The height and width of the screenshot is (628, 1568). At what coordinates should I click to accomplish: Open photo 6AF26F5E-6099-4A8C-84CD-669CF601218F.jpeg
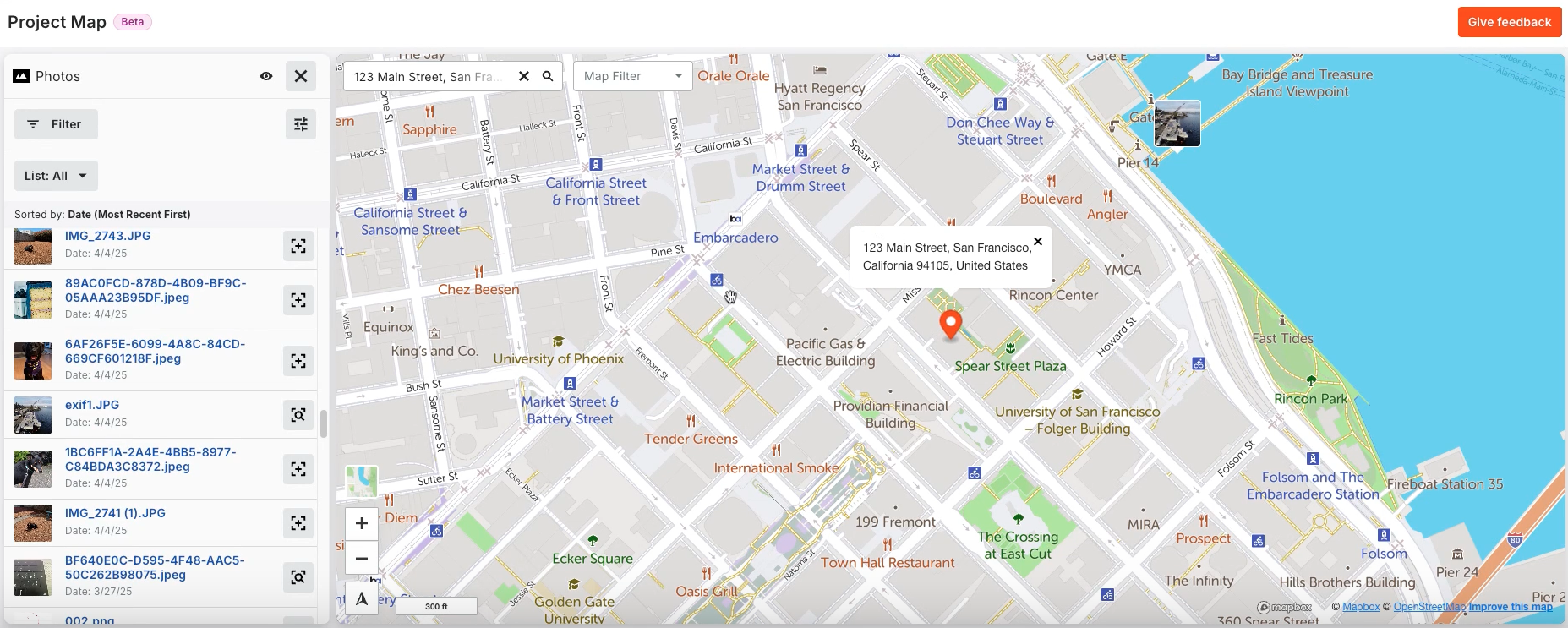[x=155, y=351]
